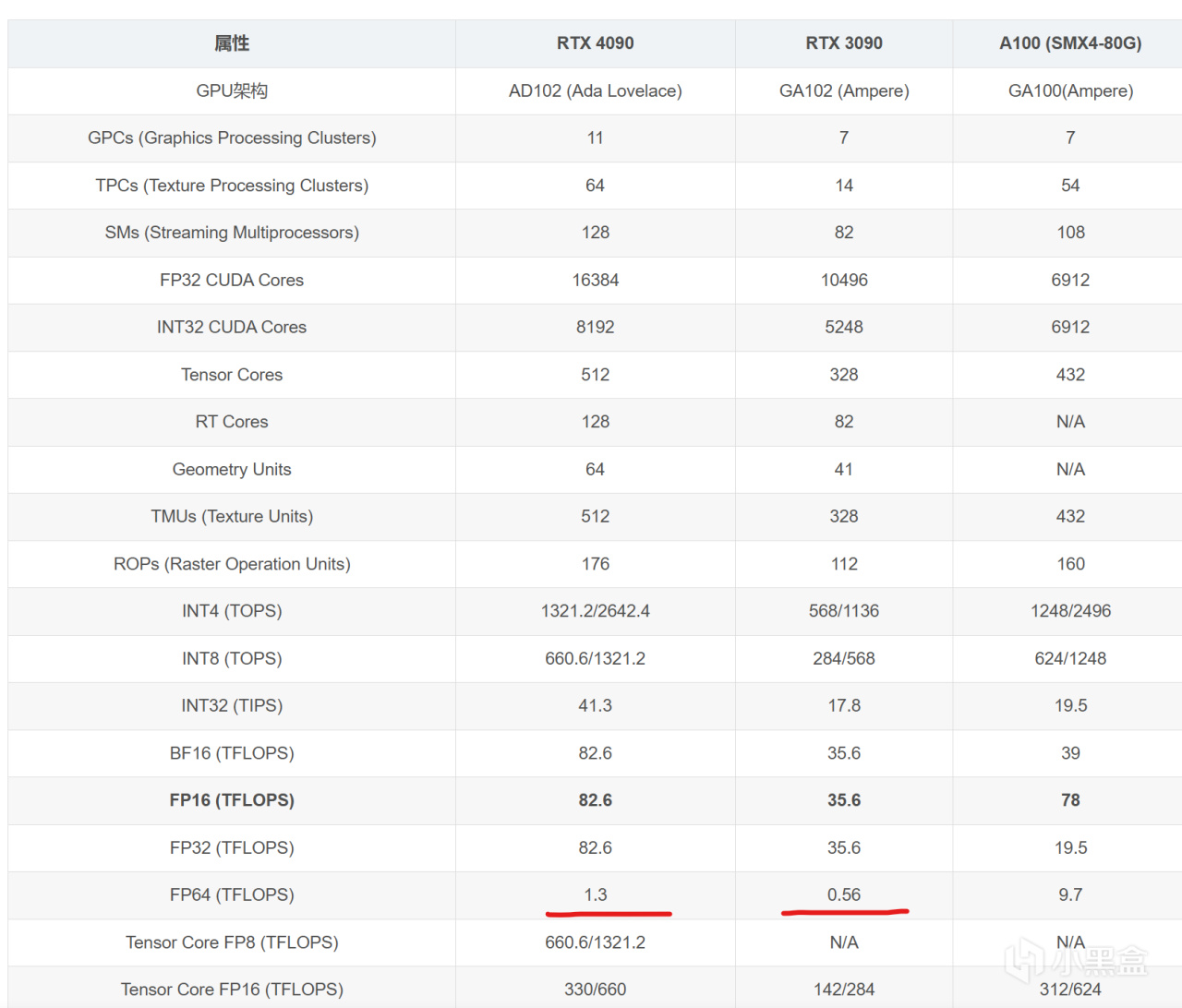1182x1008 pixels.
Task: Click the A100 (SMX4-80G) column header
Action: (x=1070, y=43)
